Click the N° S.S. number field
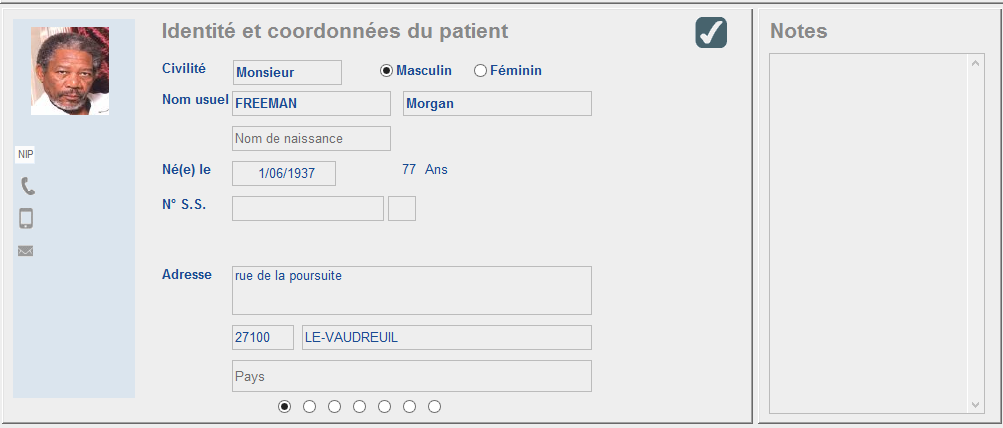The width and height of the screenshot is (1003, 428). pos(308,209)
